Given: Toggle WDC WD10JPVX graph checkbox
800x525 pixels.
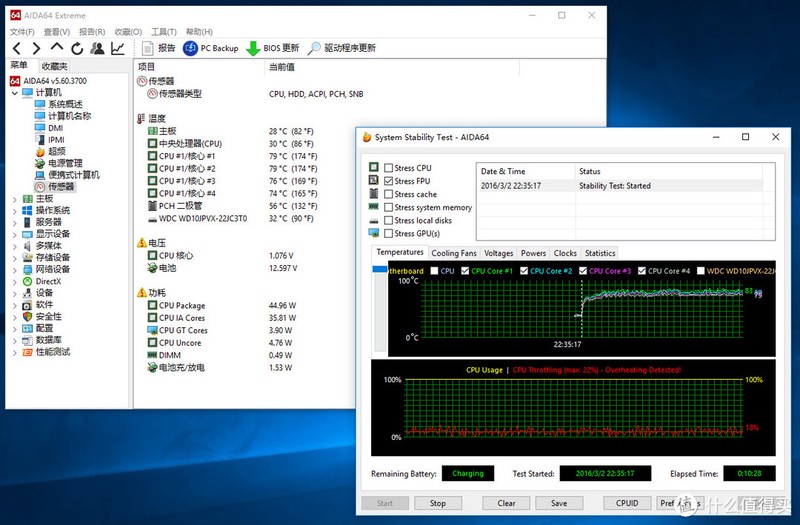Looking at the screenshot, I should click(701, 271).
